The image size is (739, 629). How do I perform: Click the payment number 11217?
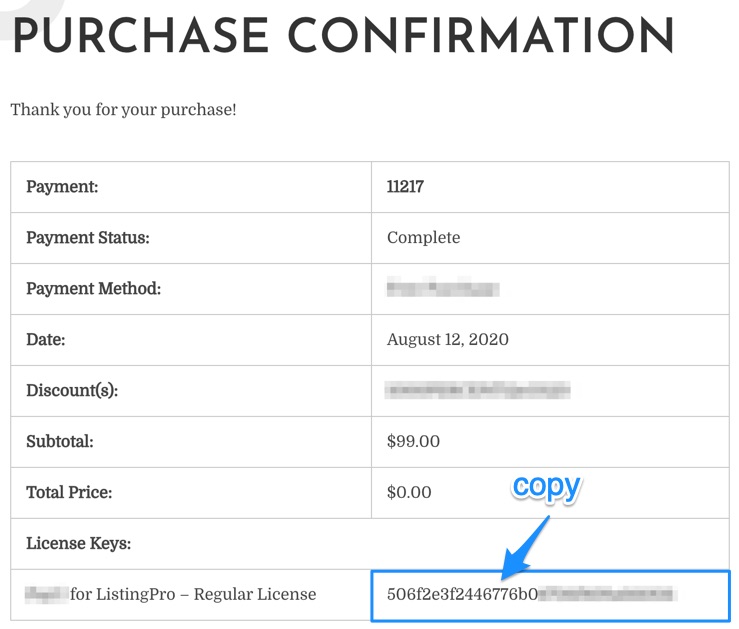point(405,187)
